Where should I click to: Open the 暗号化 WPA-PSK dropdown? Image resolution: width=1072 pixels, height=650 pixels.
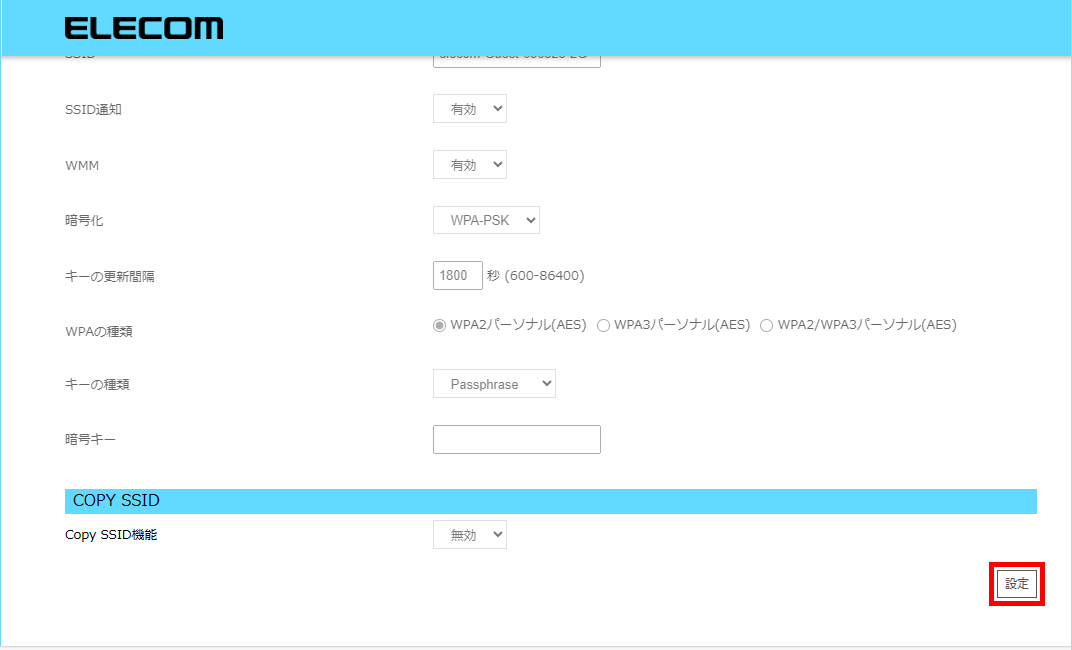tap(486, 220)
